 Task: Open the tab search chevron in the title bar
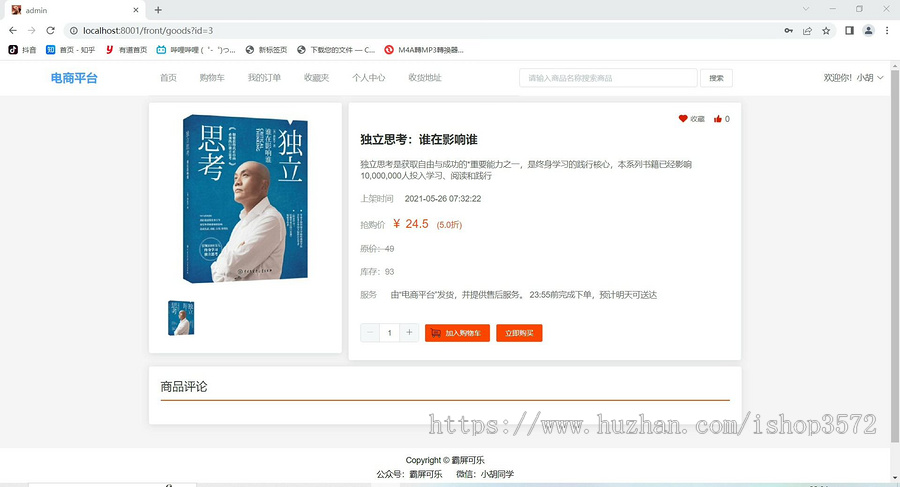[x=806, y=9]
